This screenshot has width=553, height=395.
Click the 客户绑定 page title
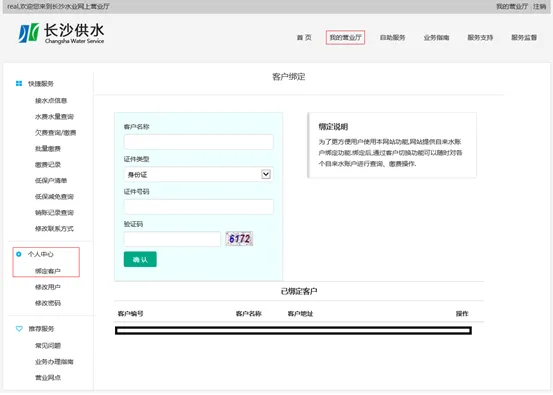(x=289, y=77)
